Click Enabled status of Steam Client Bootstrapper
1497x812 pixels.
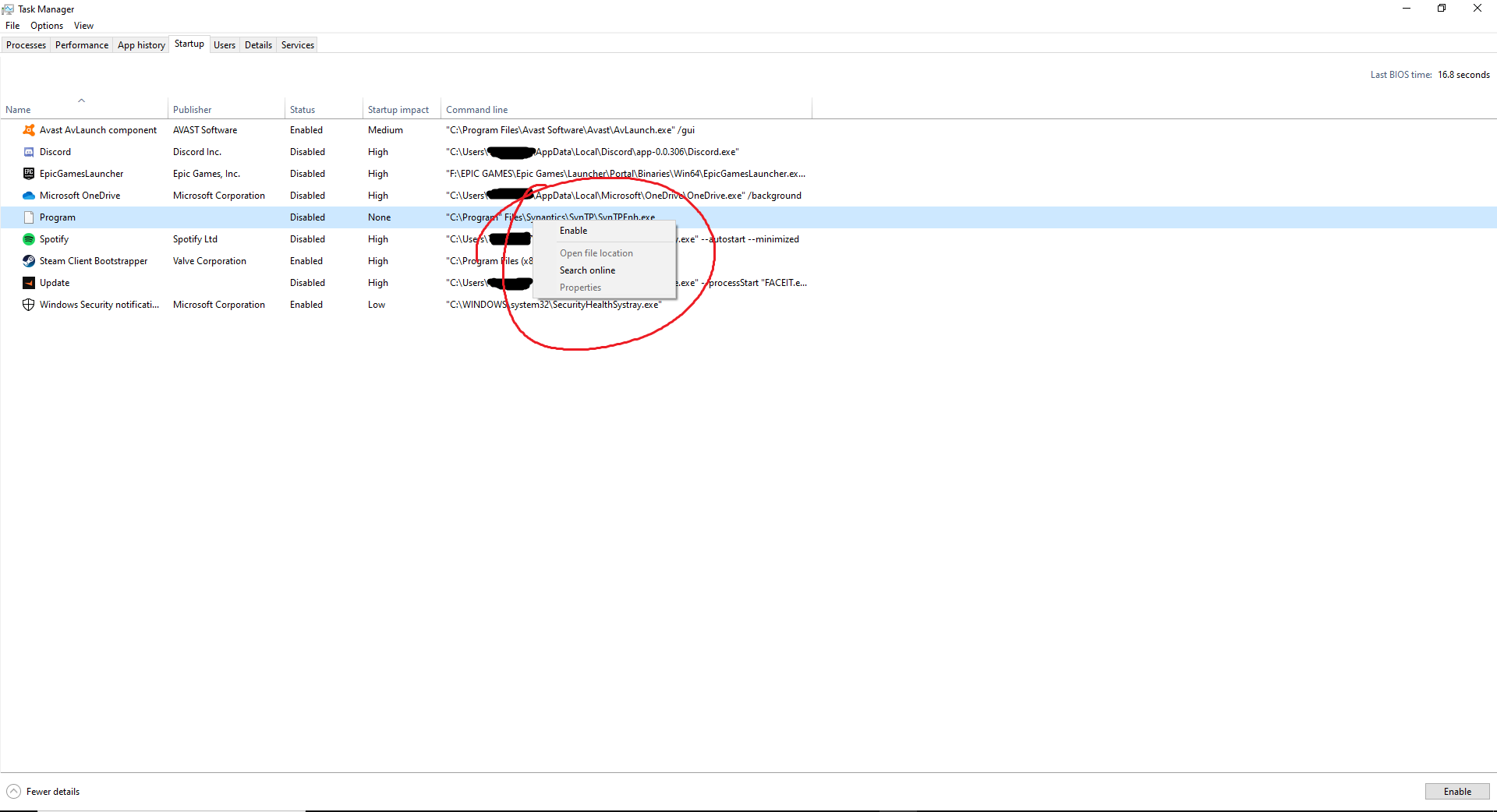tap(306, 261)
